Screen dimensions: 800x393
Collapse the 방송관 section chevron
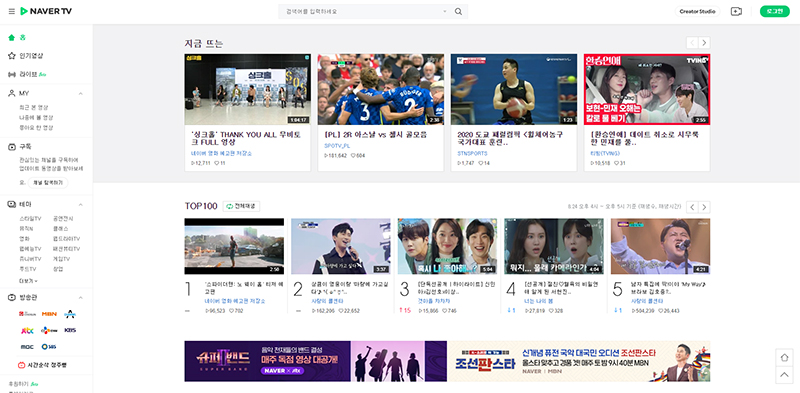81,298
